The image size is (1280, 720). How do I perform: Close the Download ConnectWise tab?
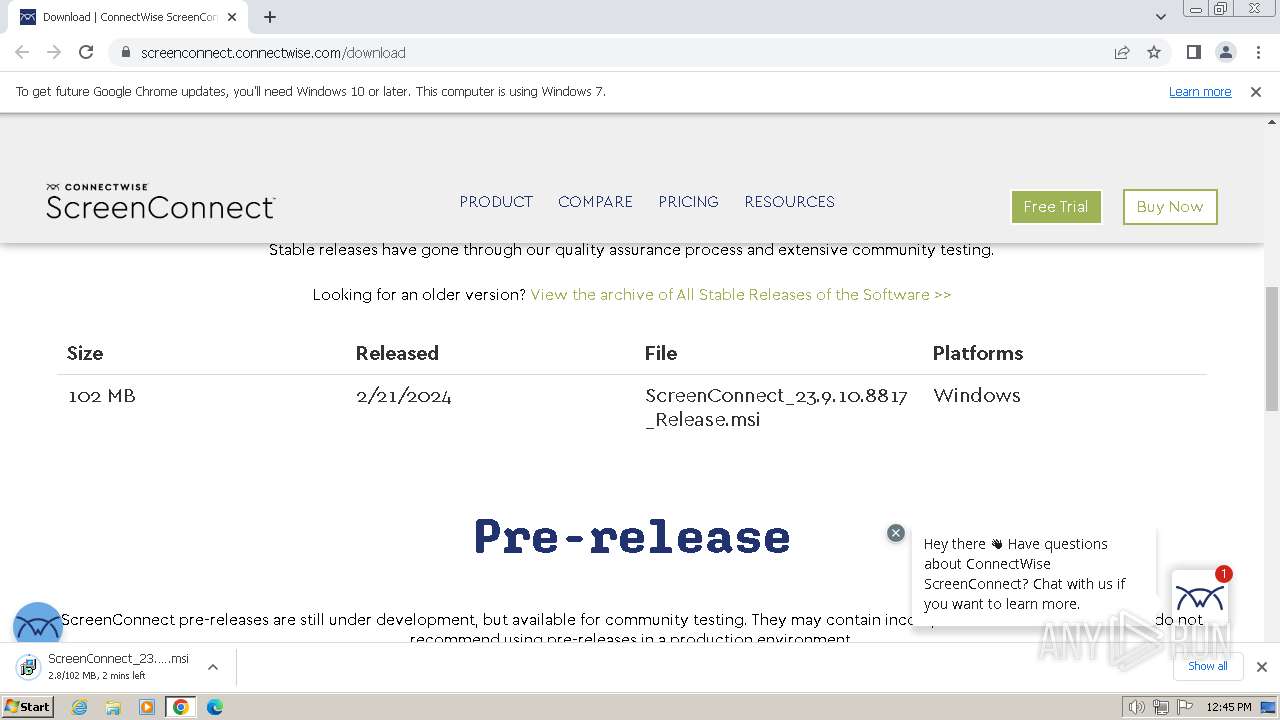(x=232, y=16)
